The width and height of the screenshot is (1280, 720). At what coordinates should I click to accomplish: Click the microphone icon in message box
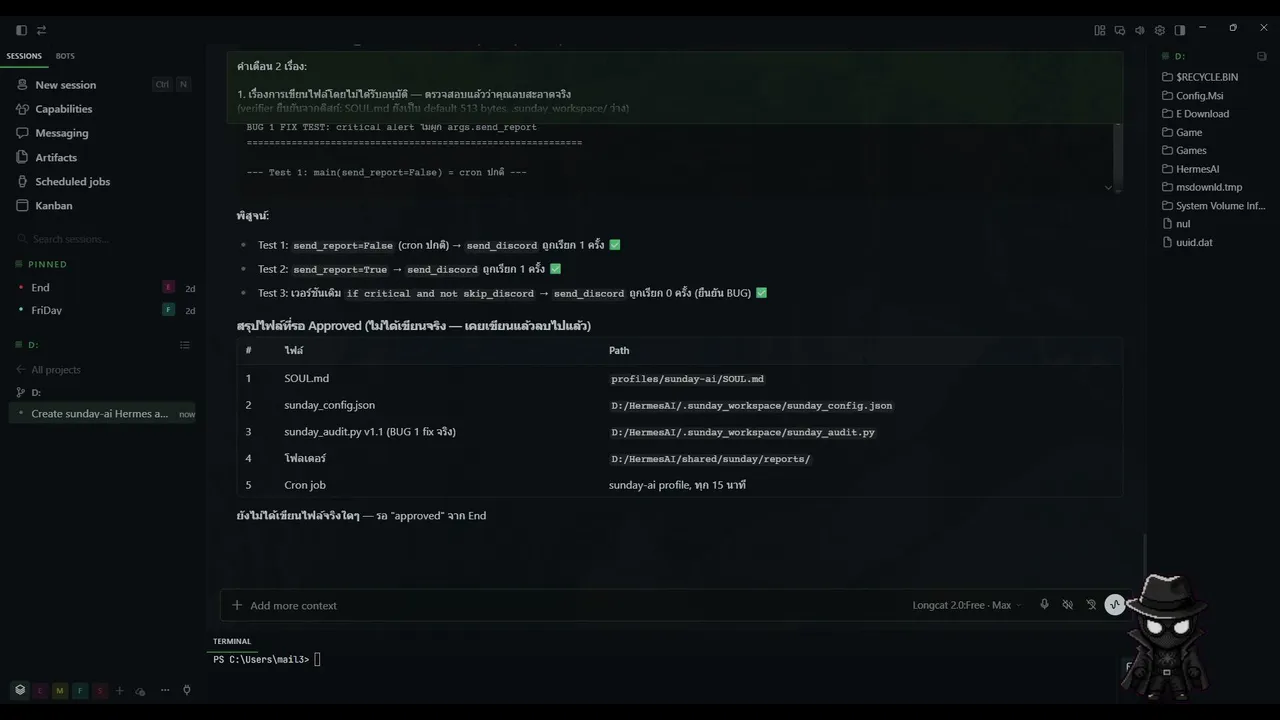point(1044,605)
